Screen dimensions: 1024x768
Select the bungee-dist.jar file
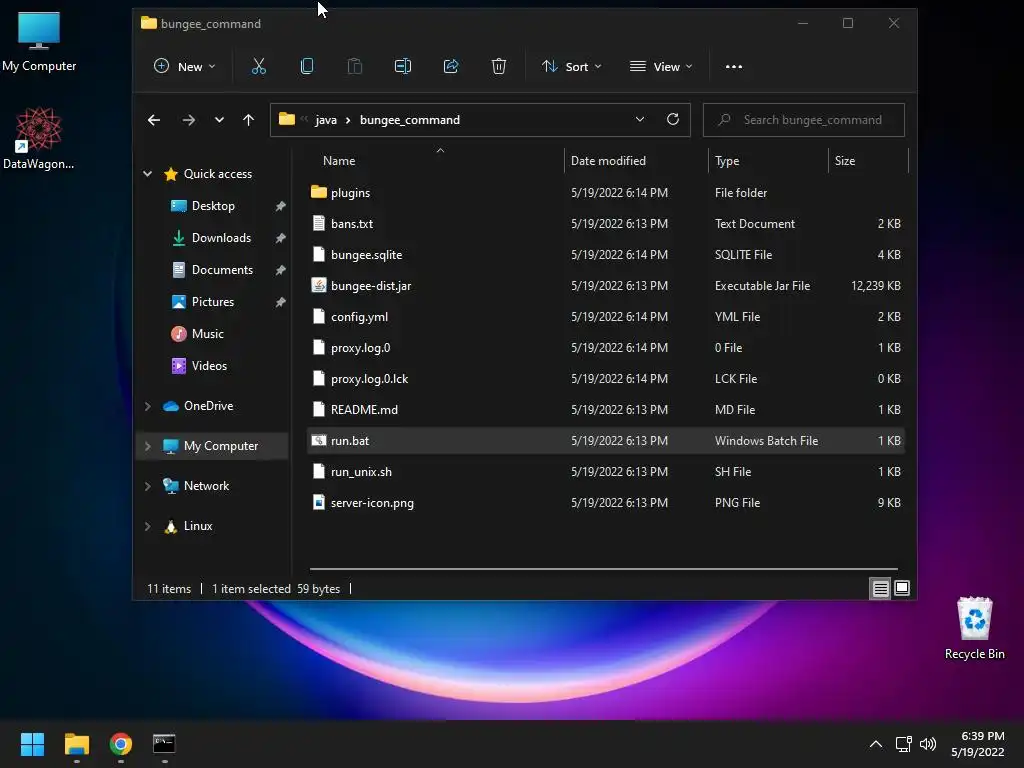click(605, 285)
